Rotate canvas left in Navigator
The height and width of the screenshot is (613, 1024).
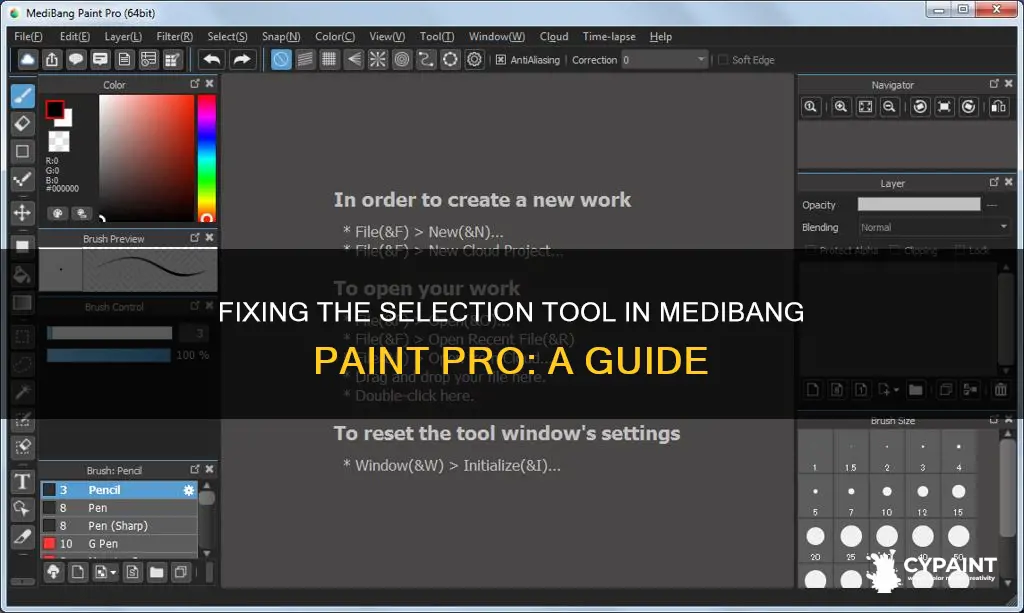[x=920, y=107]
